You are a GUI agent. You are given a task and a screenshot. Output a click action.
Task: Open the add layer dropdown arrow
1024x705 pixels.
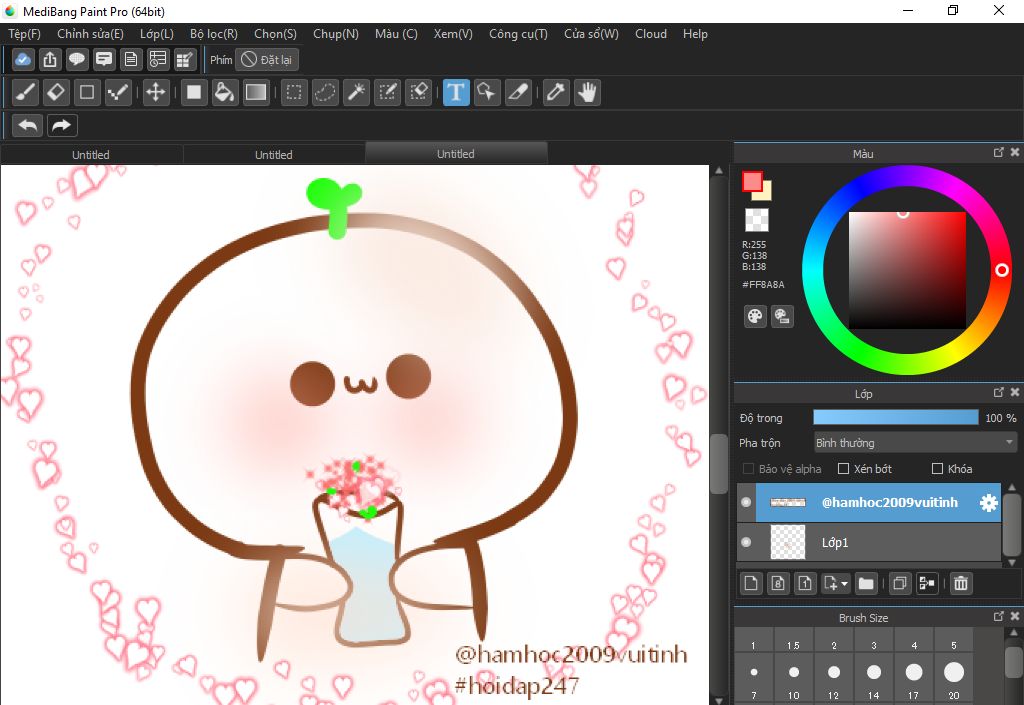pos(844,583)
